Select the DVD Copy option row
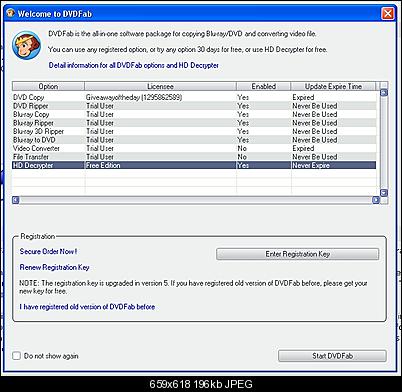 [194, 97]
